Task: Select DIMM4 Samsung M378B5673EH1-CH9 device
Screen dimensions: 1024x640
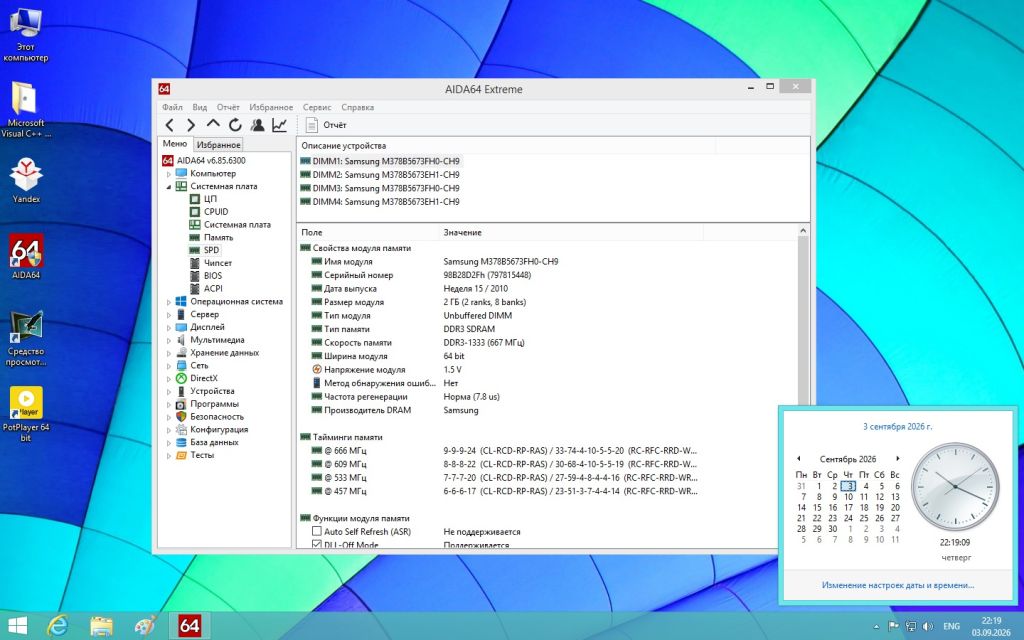Action: (385, 202)
